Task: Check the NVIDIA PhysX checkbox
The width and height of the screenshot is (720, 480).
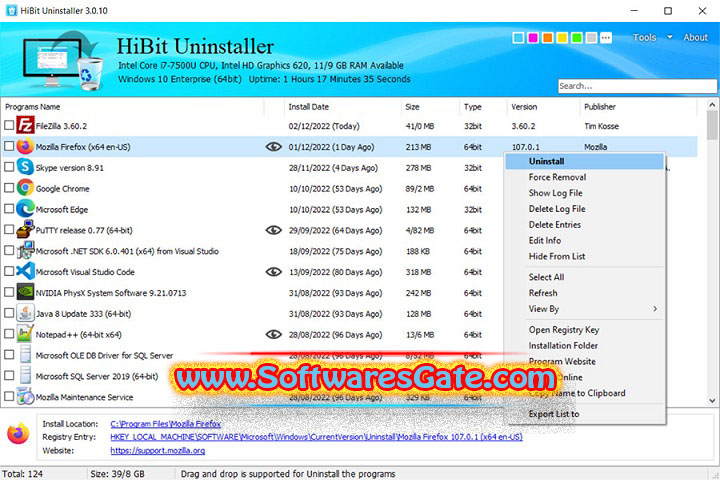Action: click(9, 292)
